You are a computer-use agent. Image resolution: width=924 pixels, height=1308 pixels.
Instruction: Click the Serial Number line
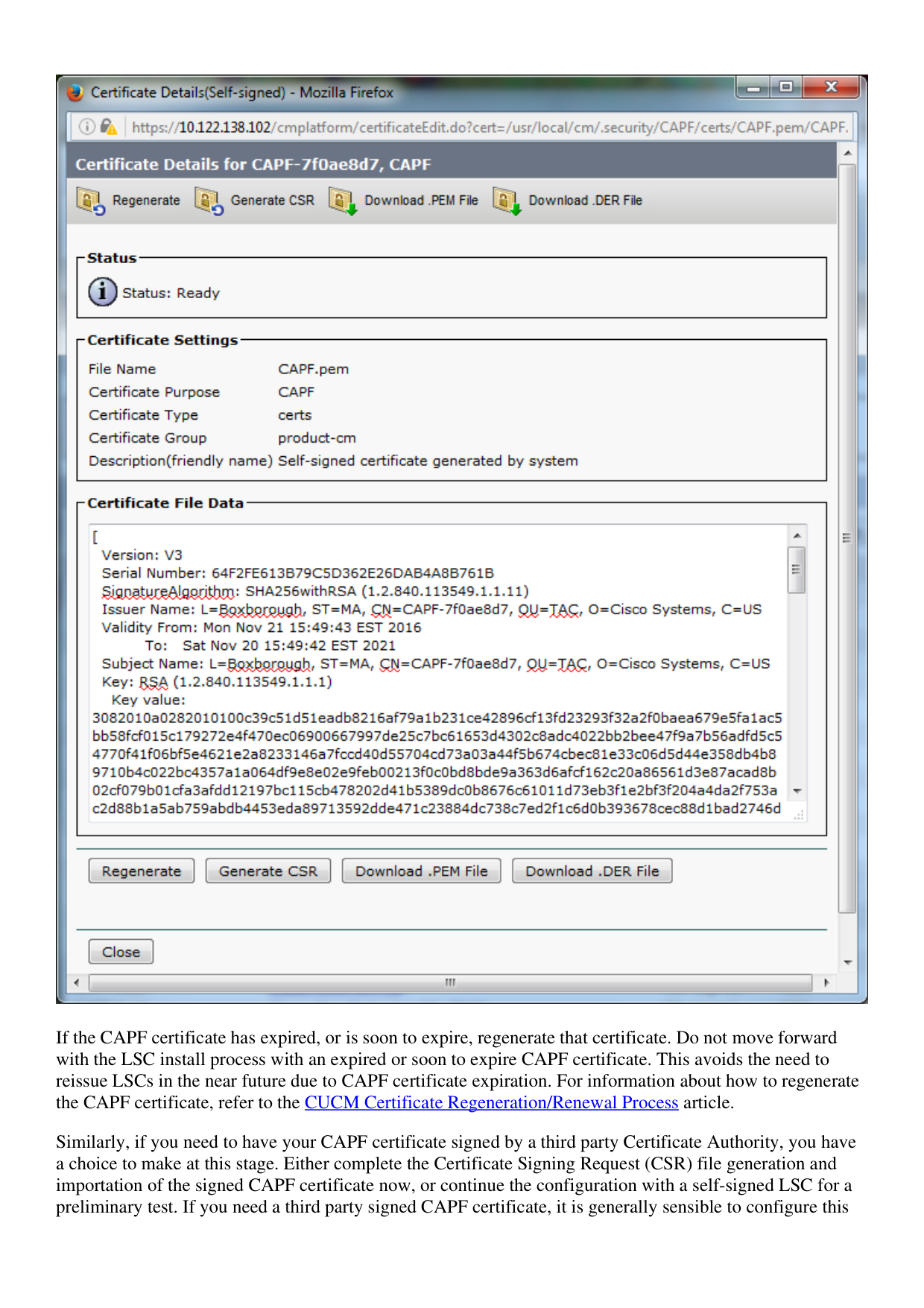coord(297,573)
